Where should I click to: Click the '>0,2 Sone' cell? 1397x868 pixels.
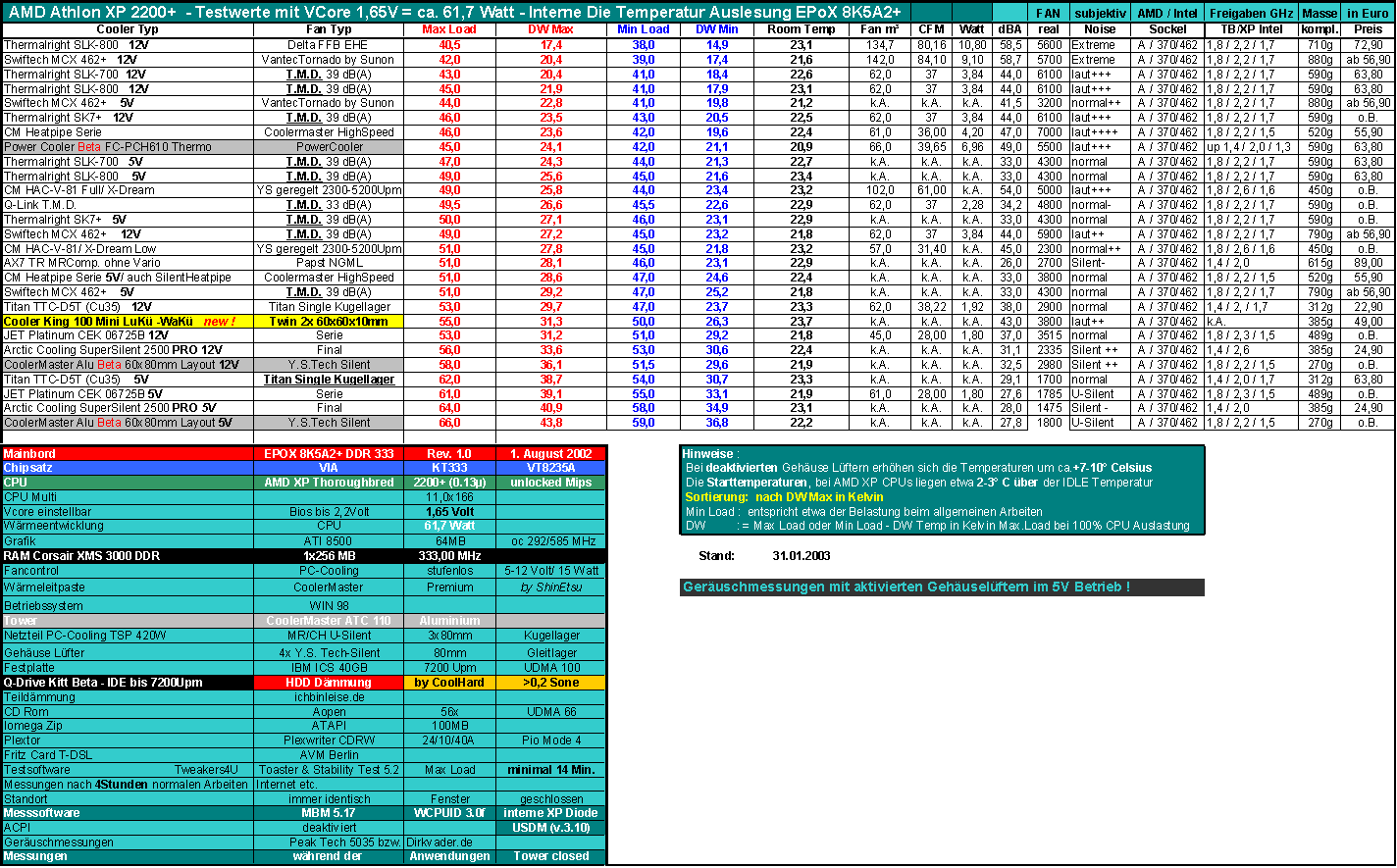551,683
